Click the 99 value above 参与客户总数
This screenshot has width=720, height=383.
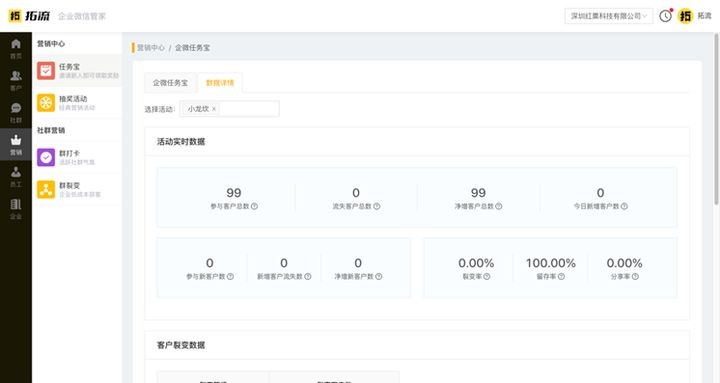coord(234,193)
